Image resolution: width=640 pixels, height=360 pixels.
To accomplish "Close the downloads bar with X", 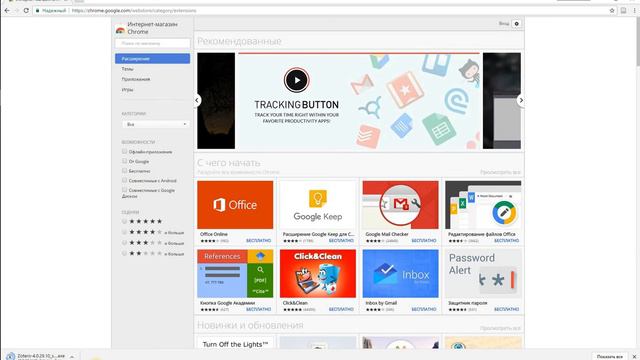I will [x=635, y=356].
